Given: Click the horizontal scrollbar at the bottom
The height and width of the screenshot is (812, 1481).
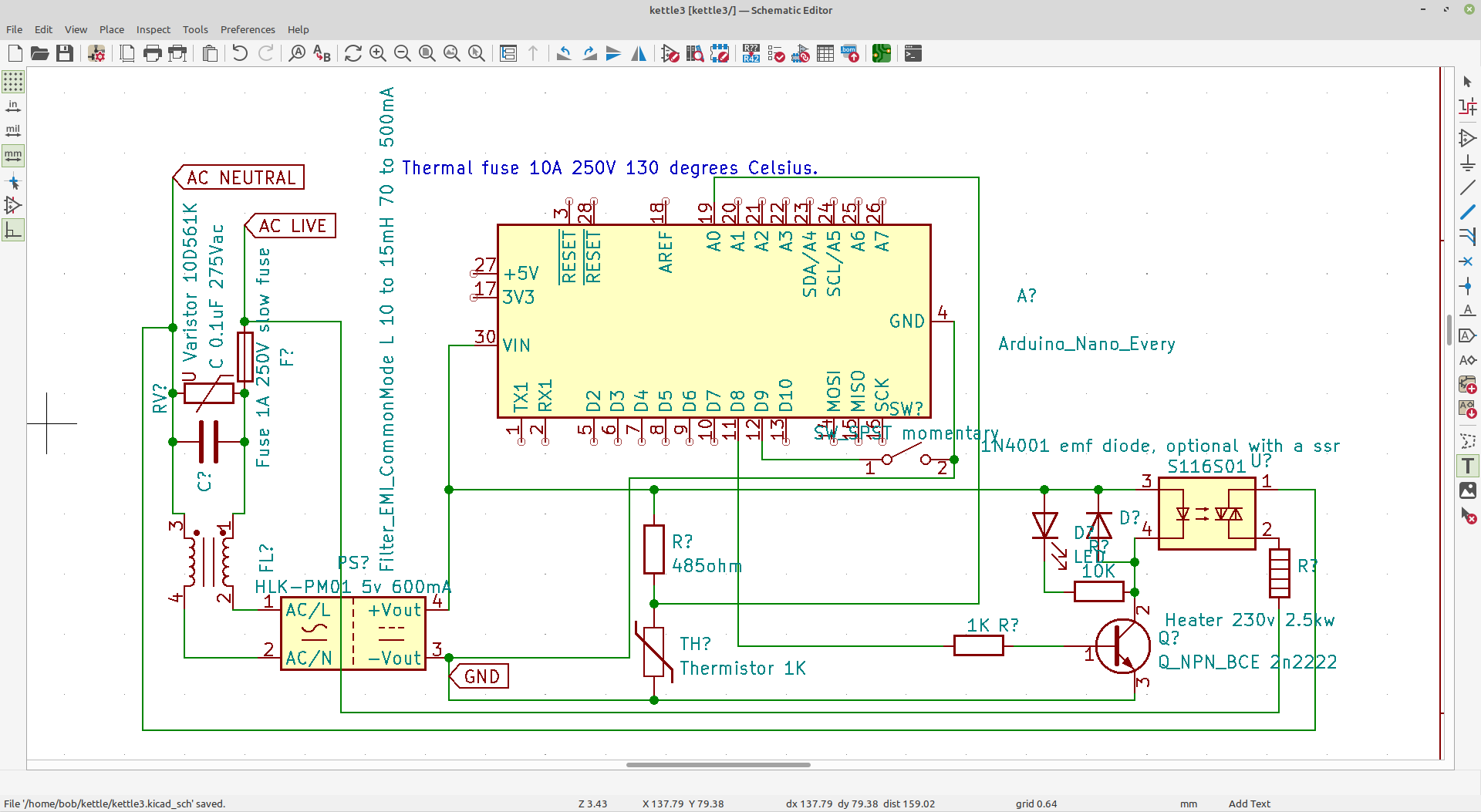Looking at the screenshot, I should tap(717, 764).
